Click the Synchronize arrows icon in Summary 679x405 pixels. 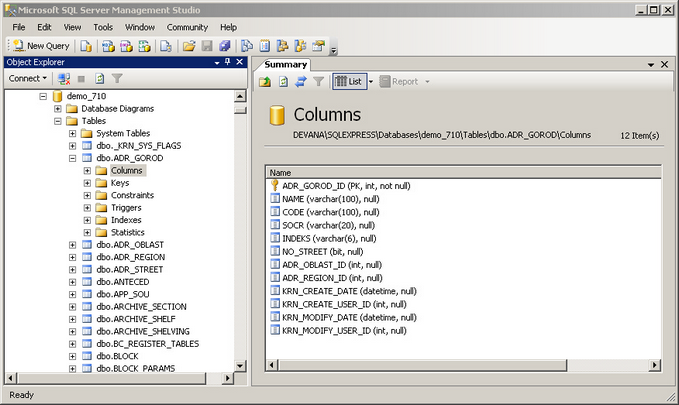pos(301,81)
